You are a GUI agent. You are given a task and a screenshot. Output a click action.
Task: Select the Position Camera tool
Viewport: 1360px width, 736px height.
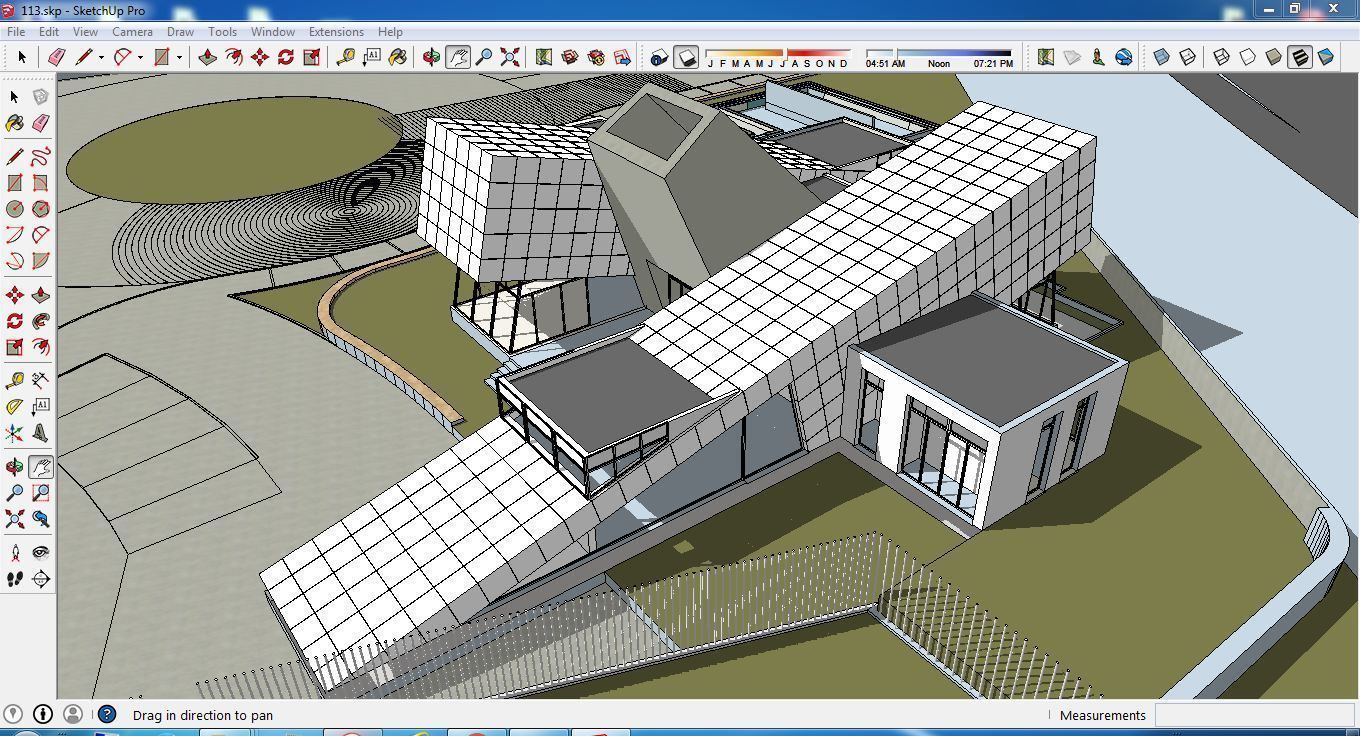click(15, 553)
